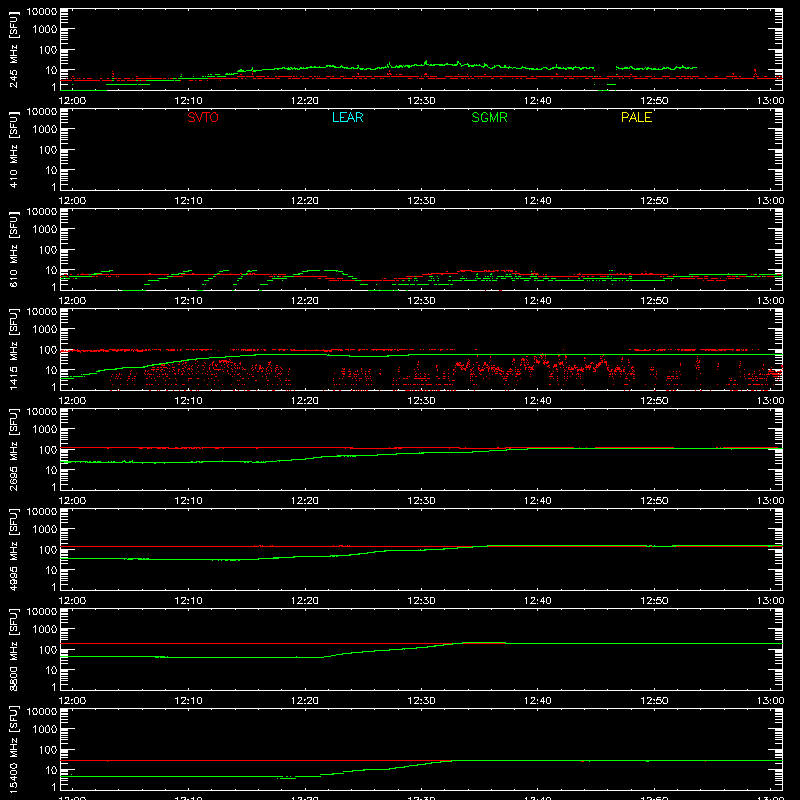Click 12:40 time label under 410 MHz plot
The width and height of the screenshot is (800, 800).
coord(538,201)
